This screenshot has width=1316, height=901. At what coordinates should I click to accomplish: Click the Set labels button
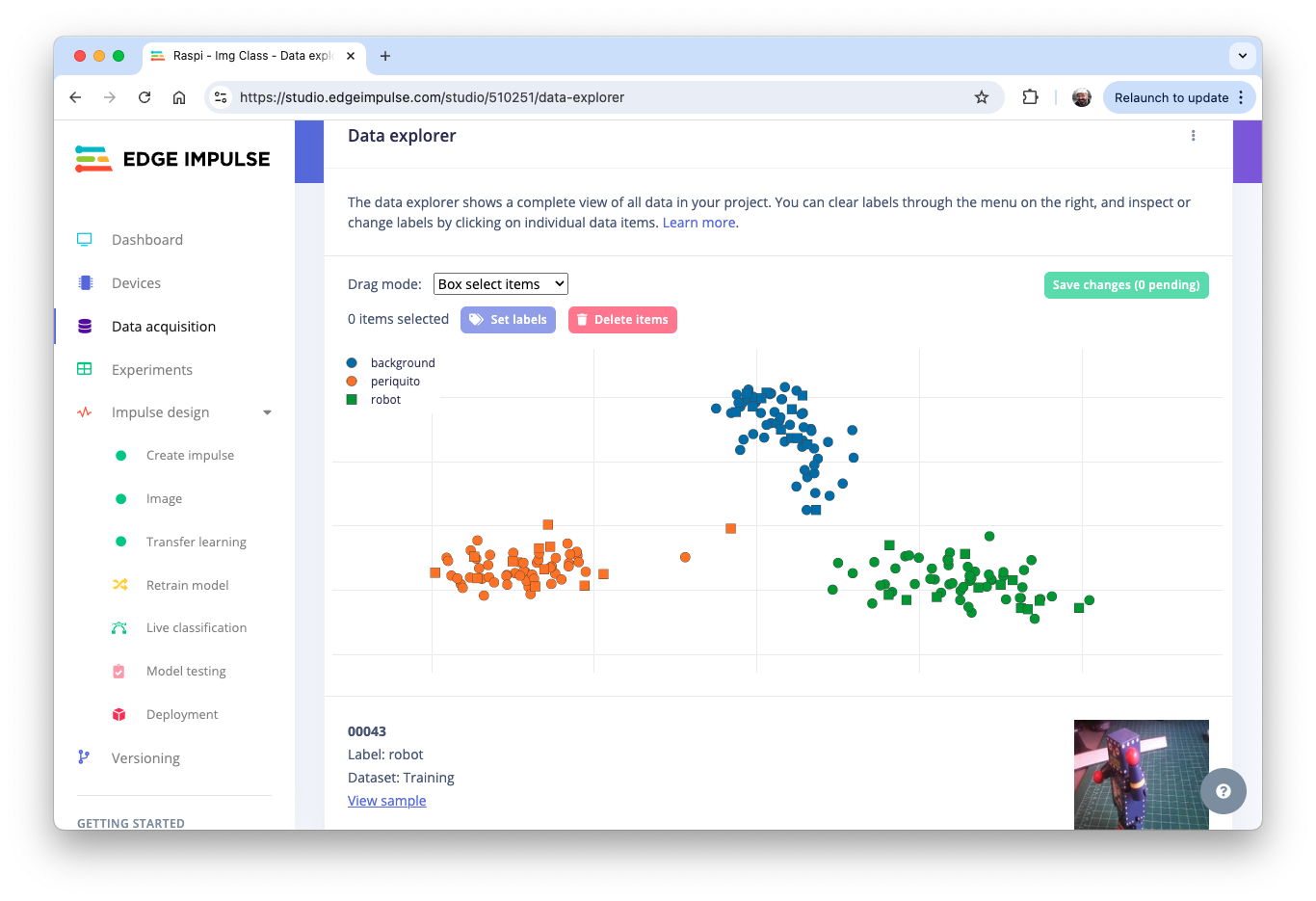tap(508, 320)
